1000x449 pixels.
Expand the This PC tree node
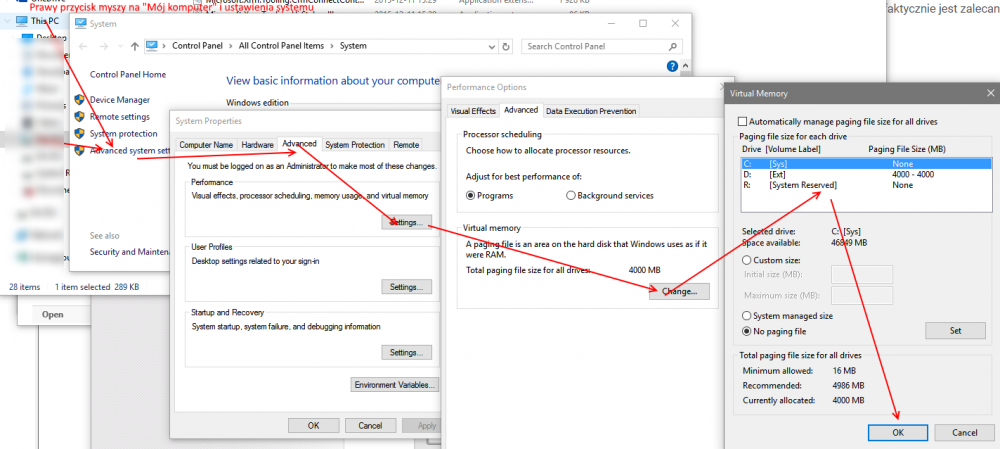click(x=7, y=20)
